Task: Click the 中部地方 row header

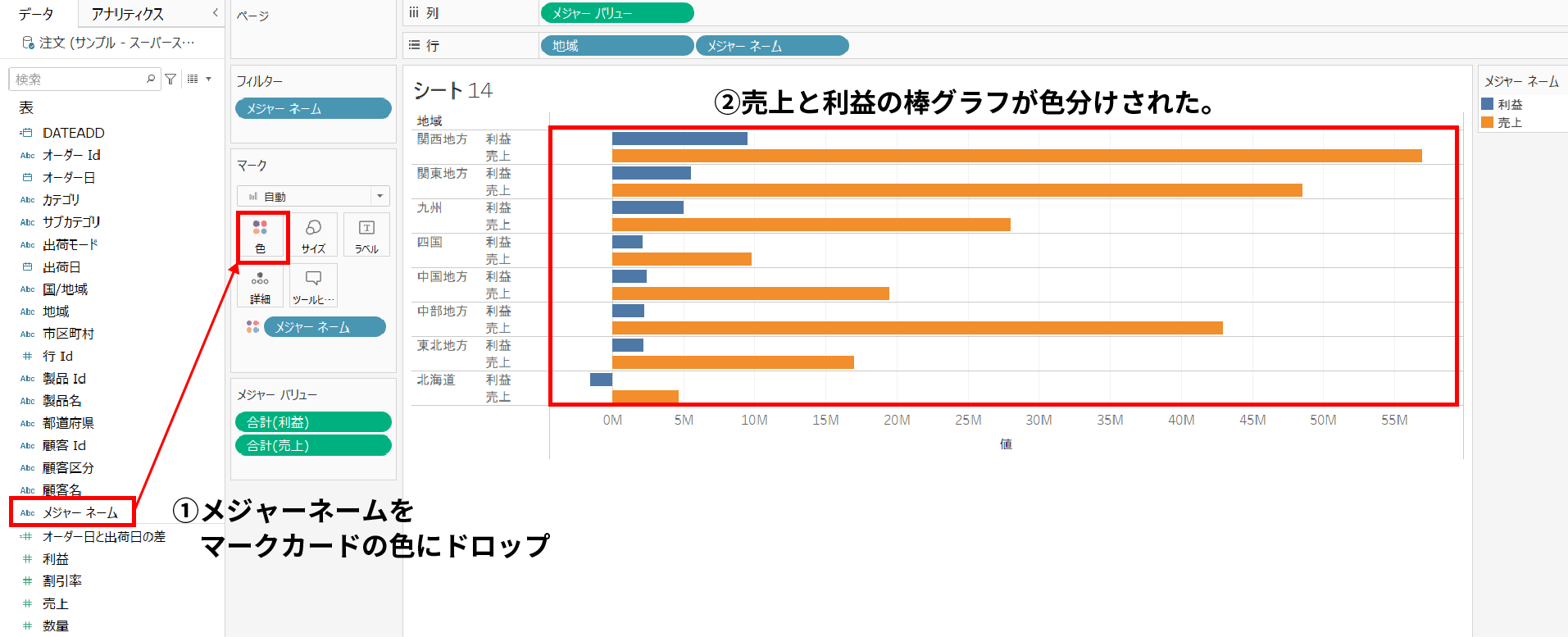Action: tap(443, 312)
